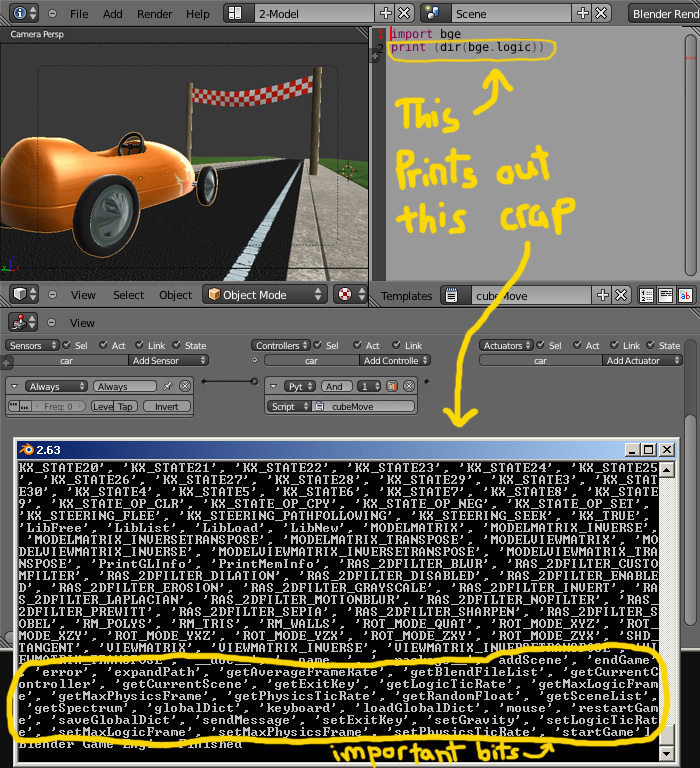This screenshot has height=768, width=700.
Task: Toggle line numbers in the text editor
Action: tap(647, 295)
